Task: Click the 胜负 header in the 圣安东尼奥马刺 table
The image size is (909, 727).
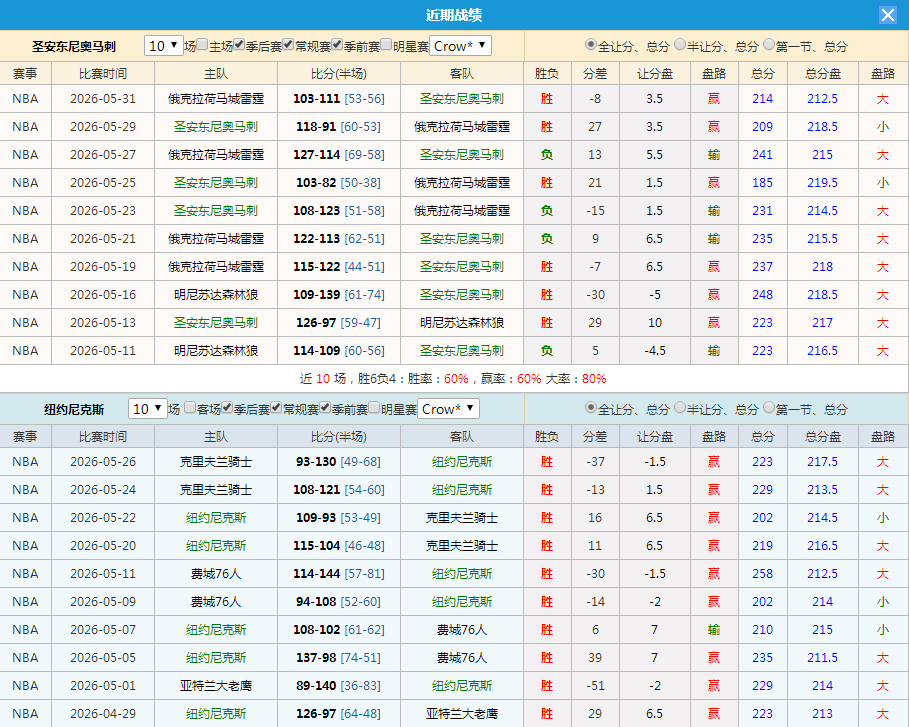Action: coord(547,74)
